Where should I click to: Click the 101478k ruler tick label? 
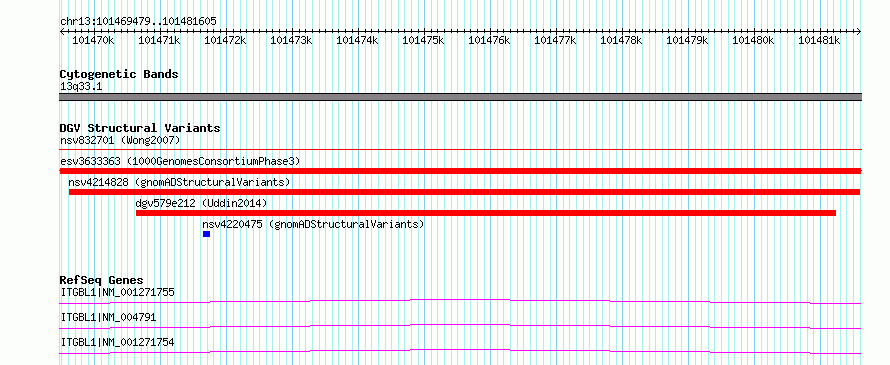point(621,40)
